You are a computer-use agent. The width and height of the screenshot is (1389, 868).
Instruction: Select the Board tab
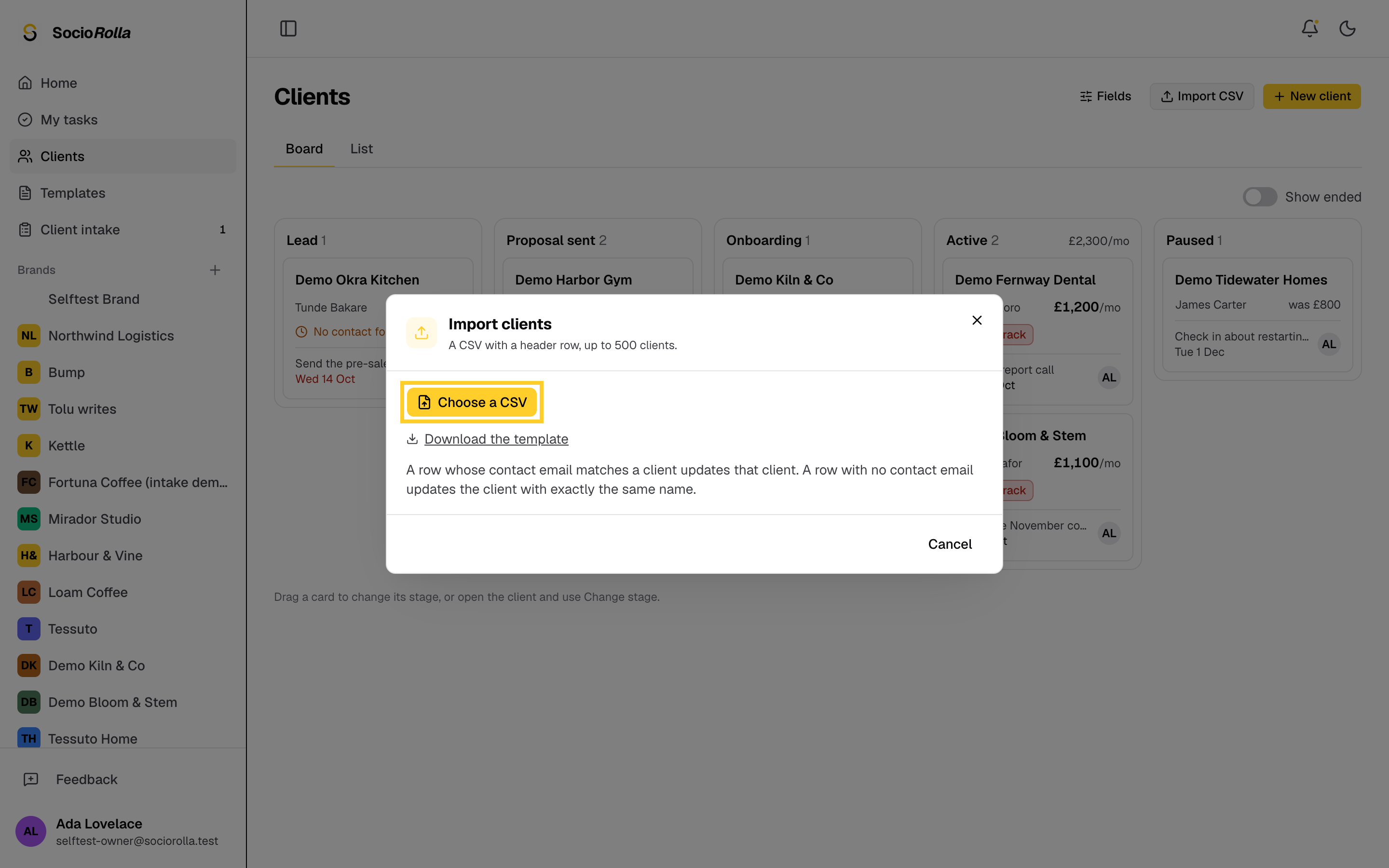304,149
